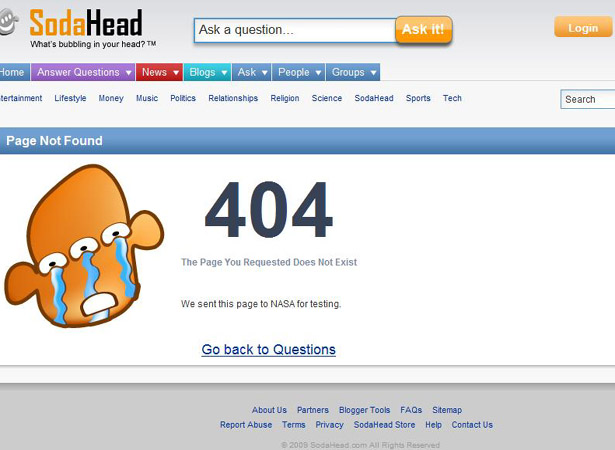Select the Science category
The height and width of the screenshot is (450, 615).
pyautogui.click(x=327, y=98)
